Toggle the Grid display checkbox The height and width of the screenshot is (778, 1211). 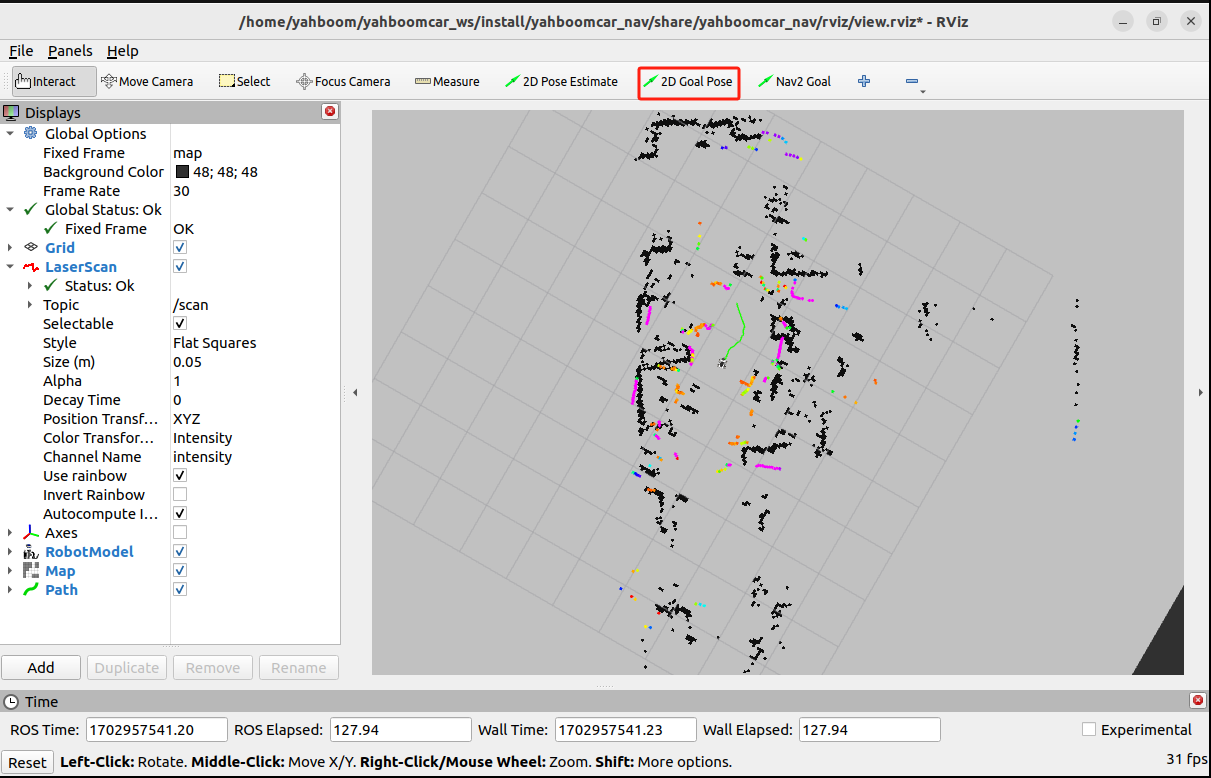tap(180, 248)
